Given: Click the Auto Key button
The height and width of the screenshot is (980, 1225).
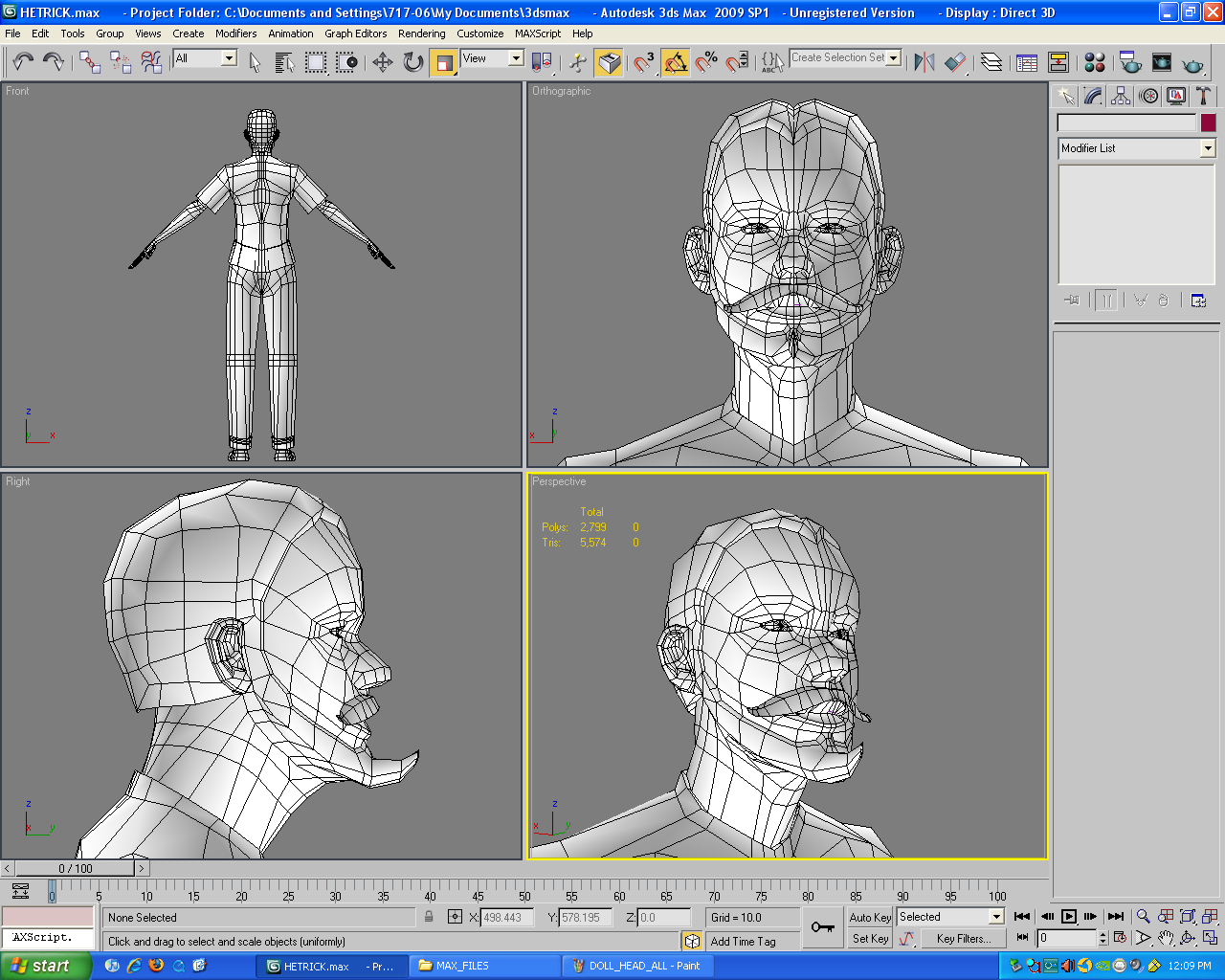Looking at the screenshot, I should click(x=870, y=917).
